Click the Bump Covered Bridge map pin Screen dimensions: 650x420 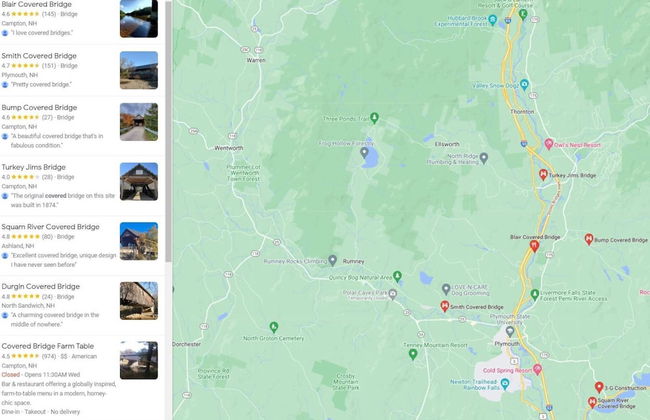coord(589,239)
